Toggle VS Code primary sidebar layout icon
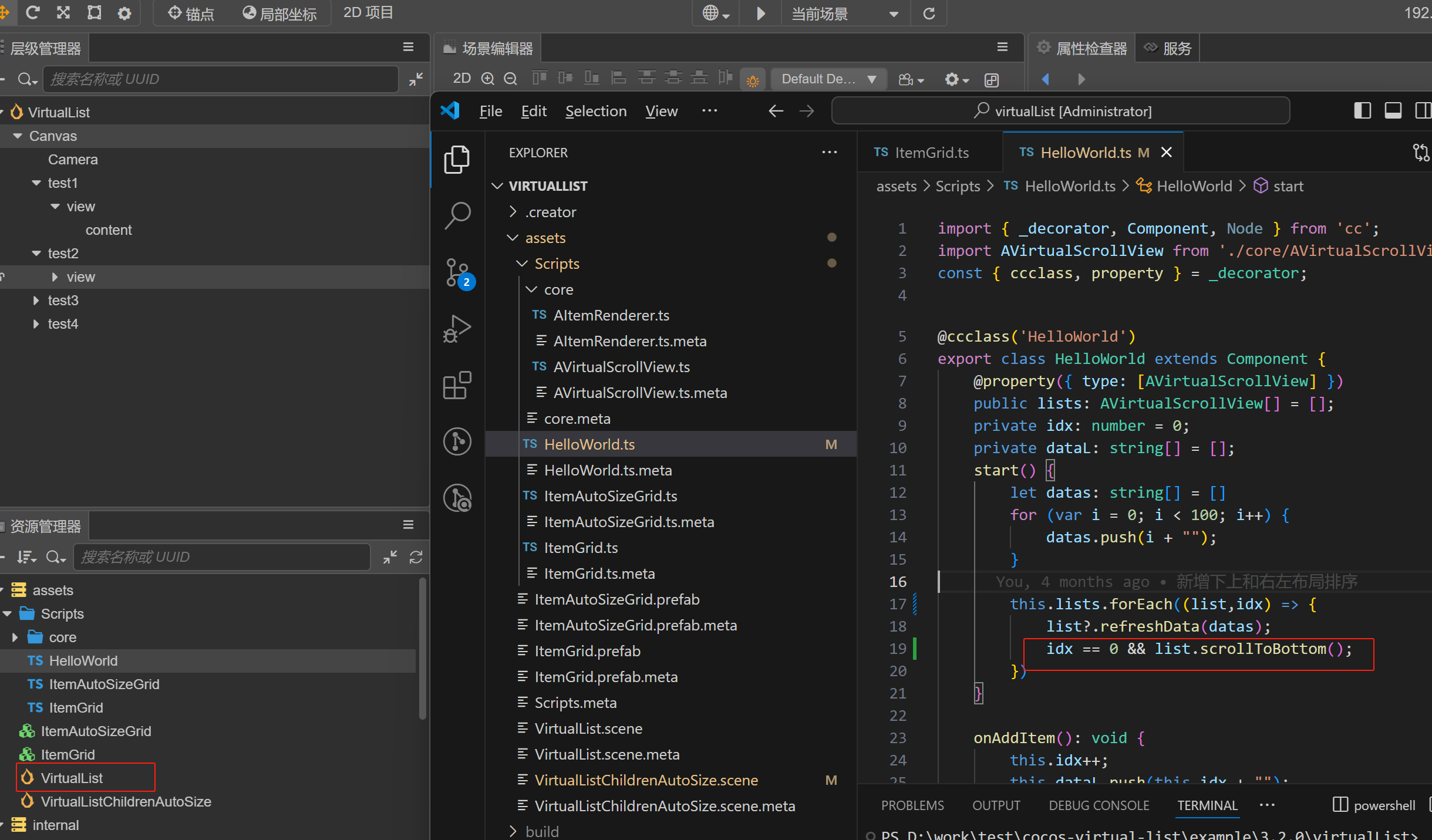This screenshot has width=1432, height=840. pyautogui.click(x=1362, y=111)
